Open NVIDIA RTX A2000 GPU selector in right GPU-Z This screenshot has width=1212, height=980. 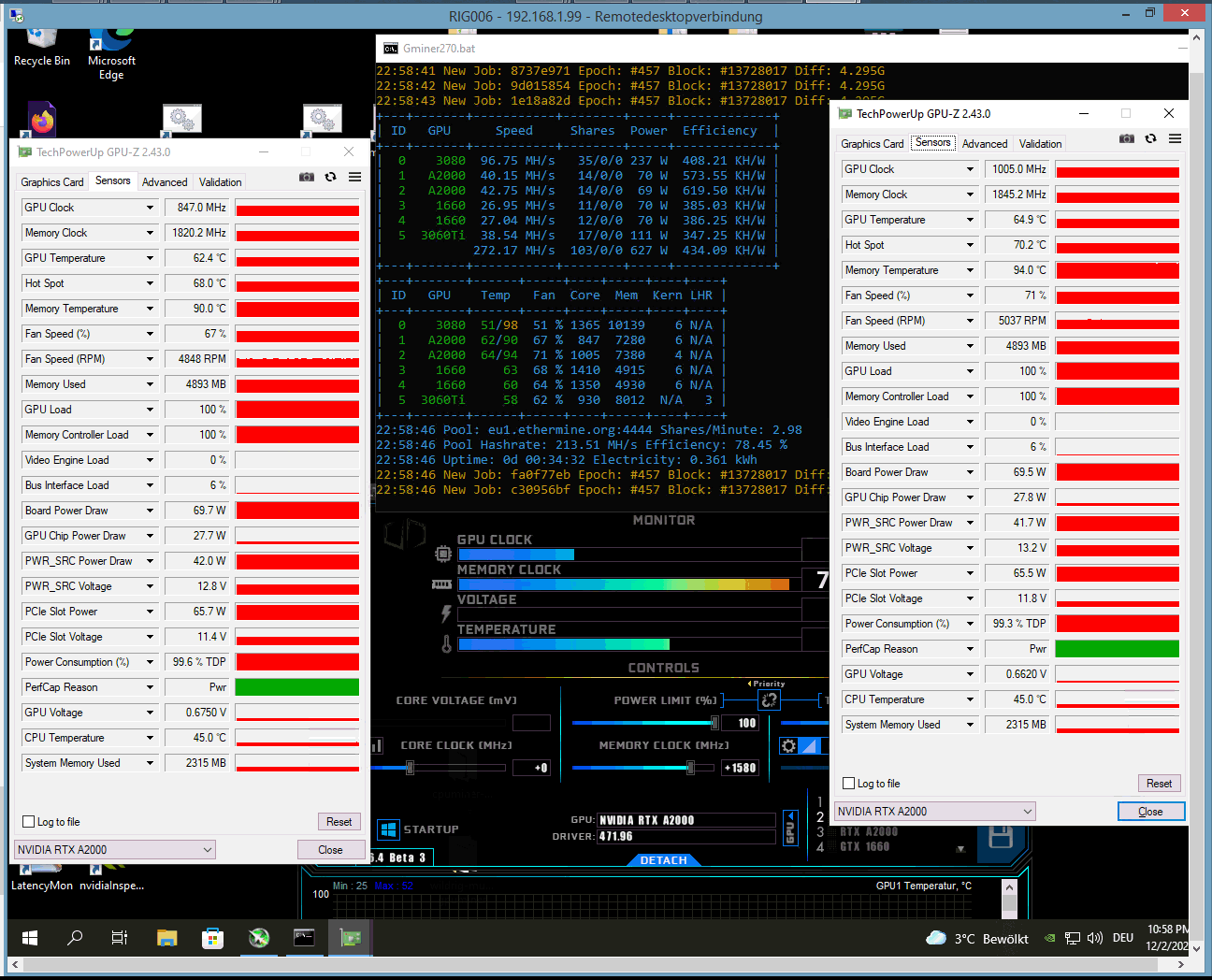coord(935,812)
